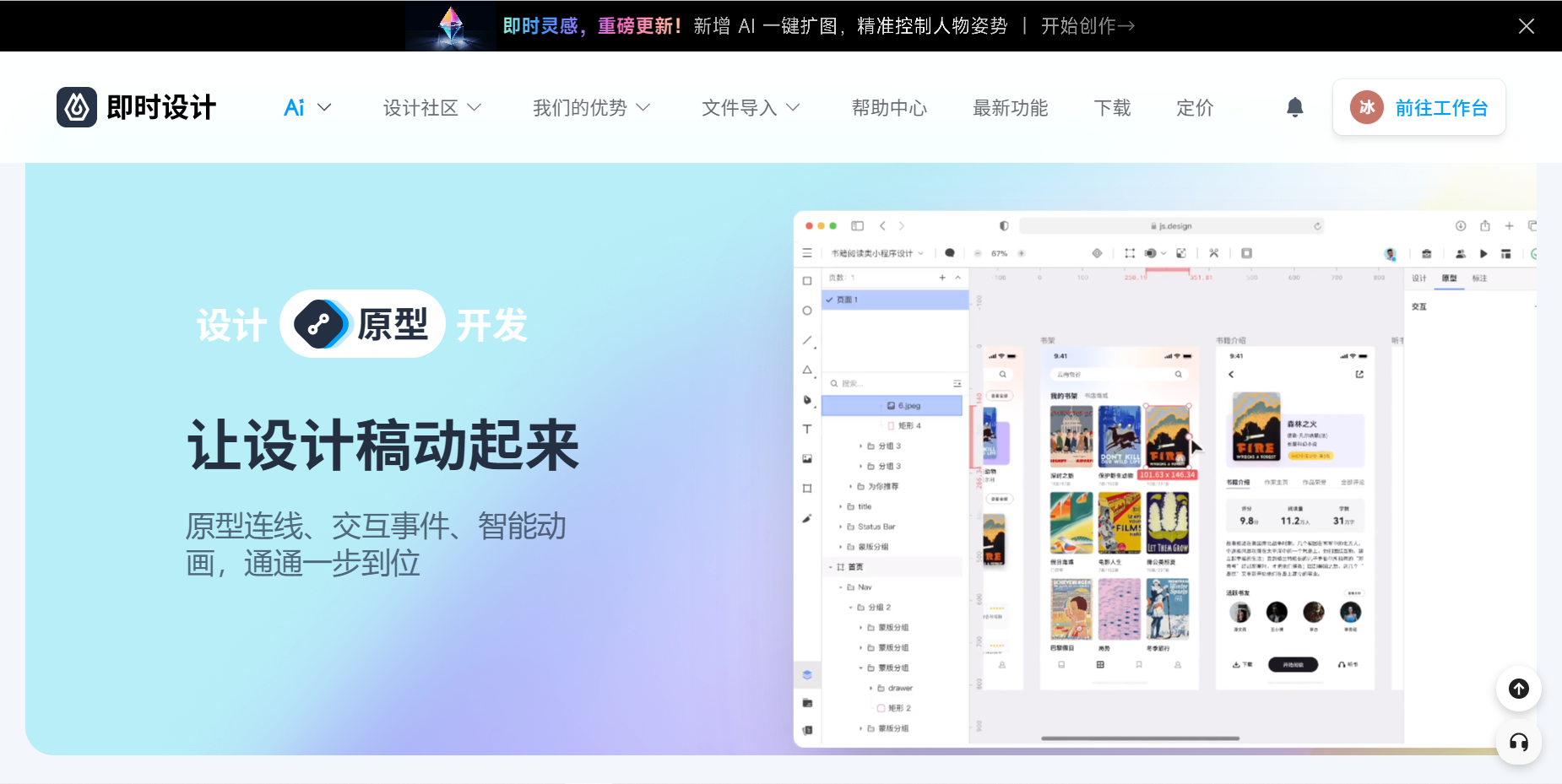1562x784 pixels.
Task: Open the 定价 menu item
Action: pos(1195,107)
